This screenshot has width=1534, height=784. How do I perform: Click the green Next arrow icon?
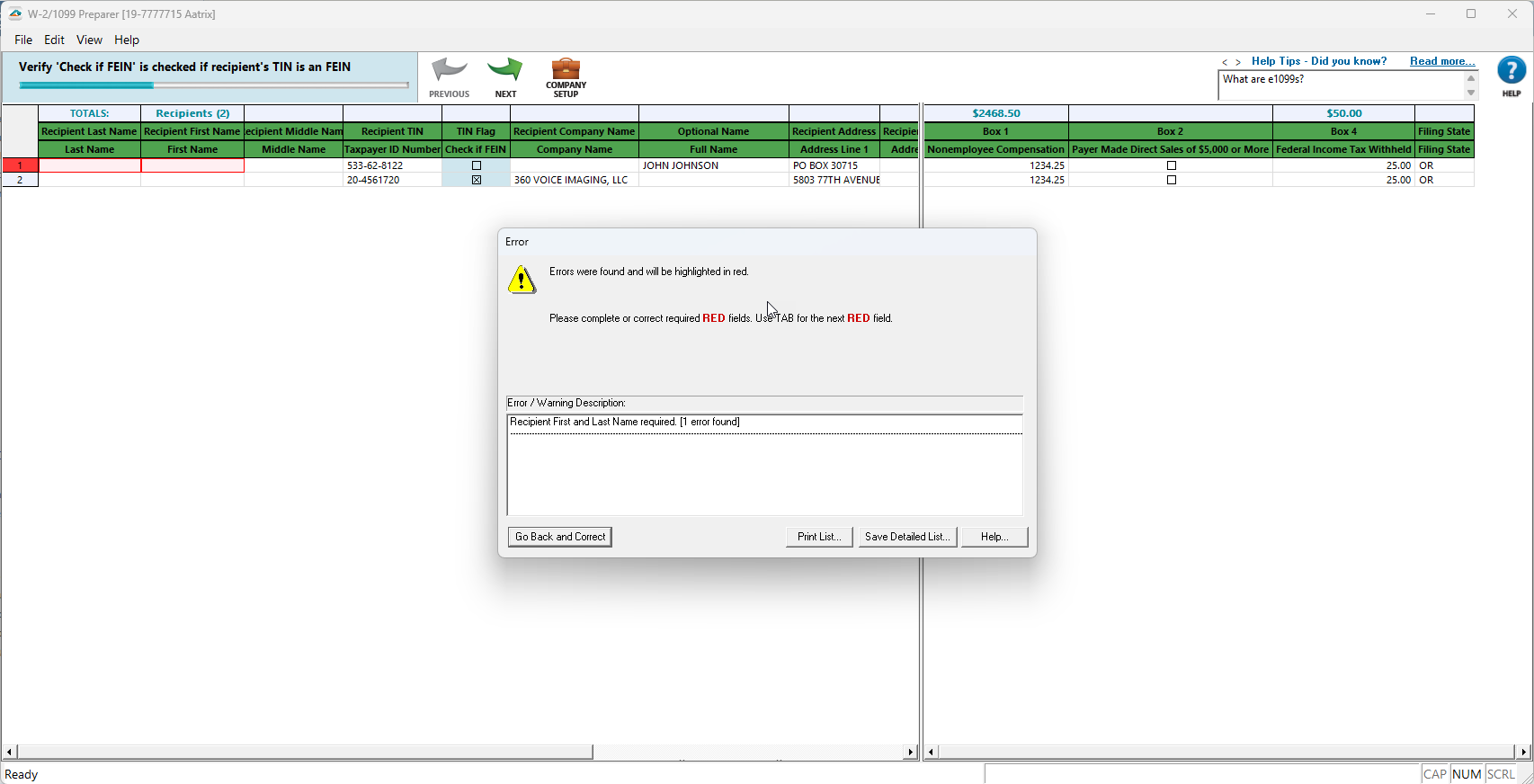(505, 71)
